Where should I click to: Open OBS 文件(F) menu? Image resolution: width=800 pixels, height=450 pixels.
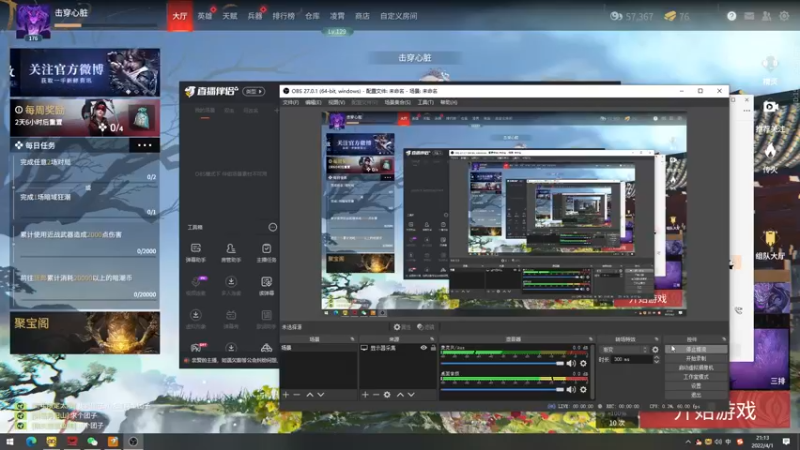click(x=291, y=103)
